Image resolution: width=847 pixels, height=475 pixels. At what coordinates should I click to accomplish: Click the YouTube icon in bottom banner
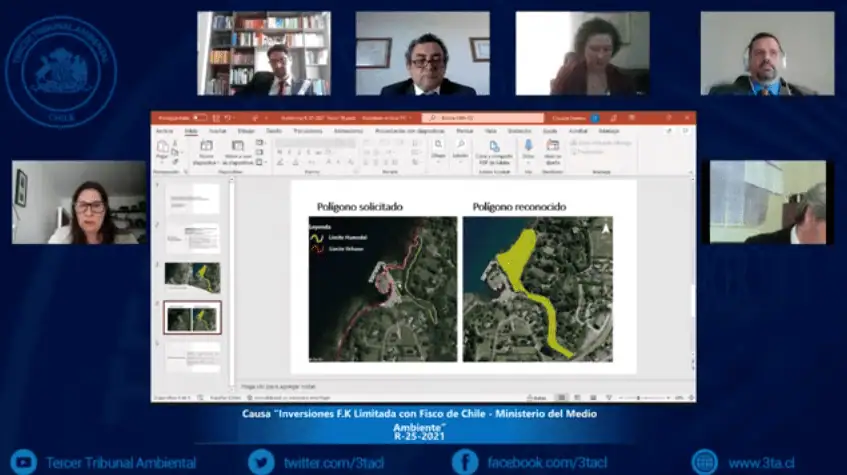click(24, 462)
